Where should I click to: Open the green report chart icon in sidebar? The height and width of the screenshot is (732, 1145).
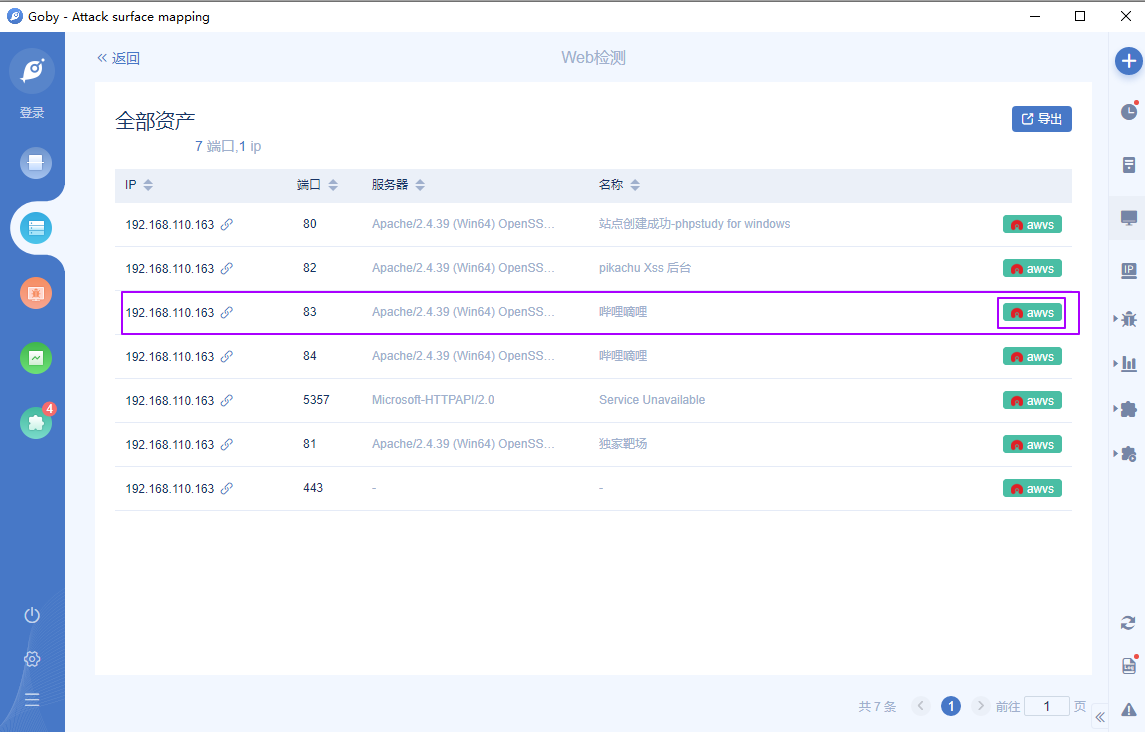click(36, 358)
